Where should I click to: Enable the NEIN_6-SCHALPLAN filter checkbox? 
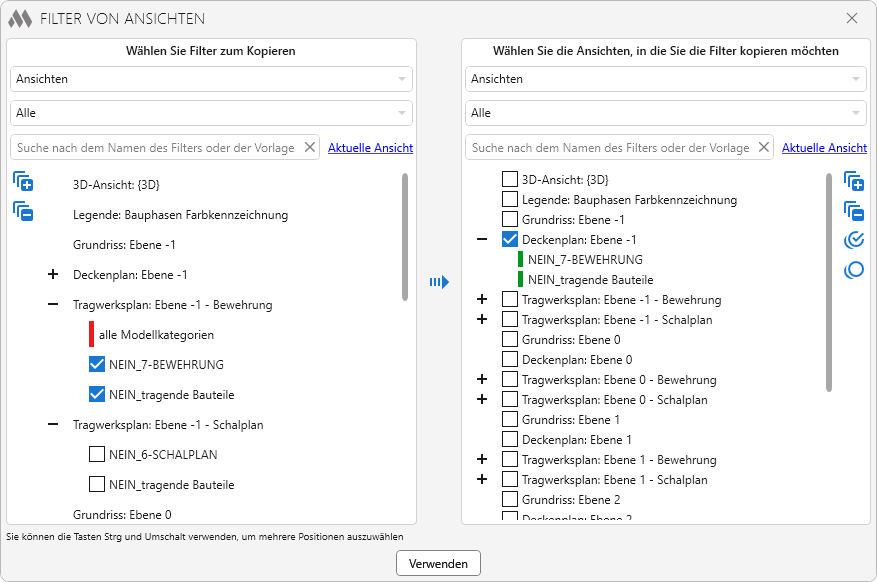pos(97,455)
